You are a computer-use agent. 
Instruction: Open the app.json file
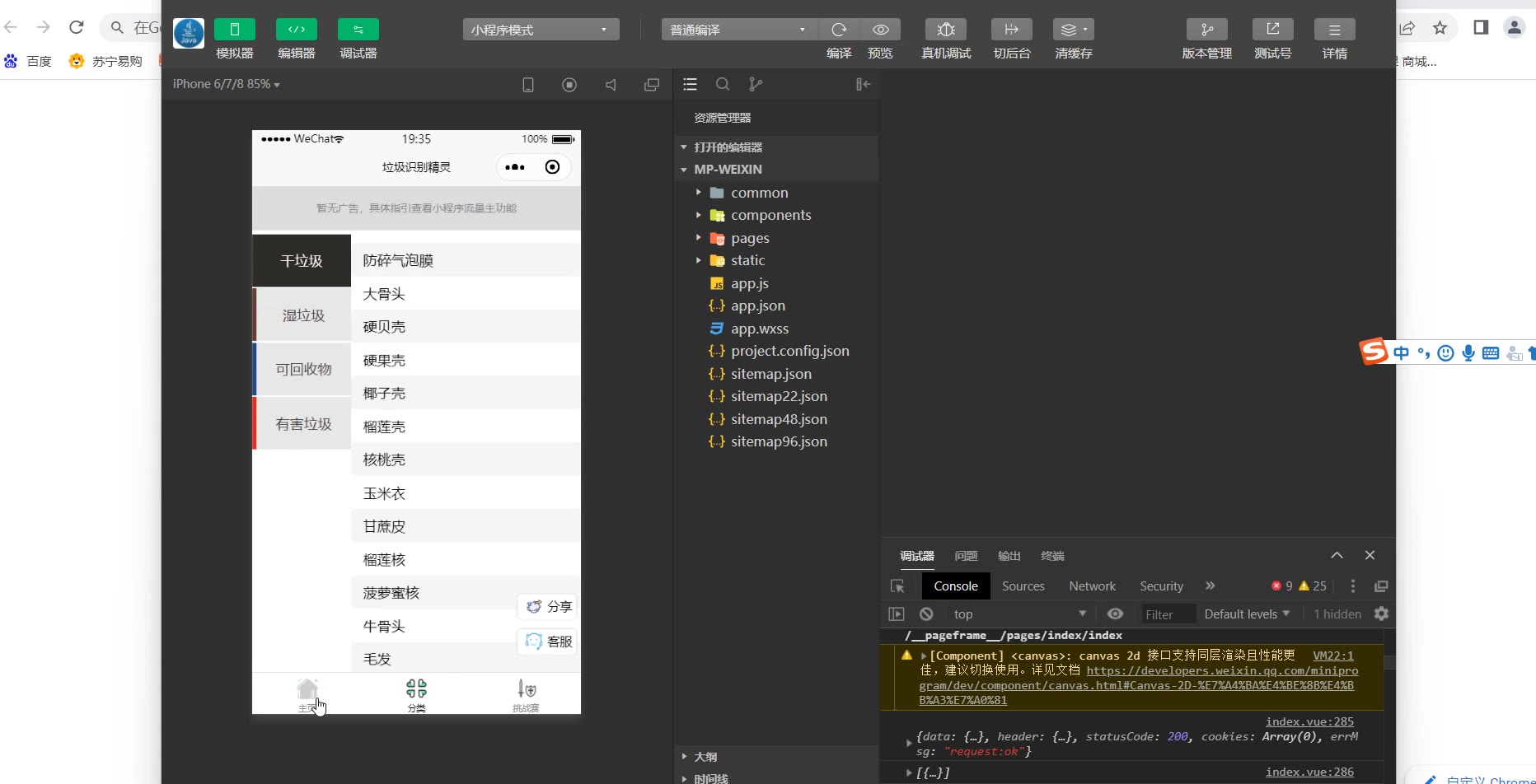pyautogui.click(x=757, y=306)
